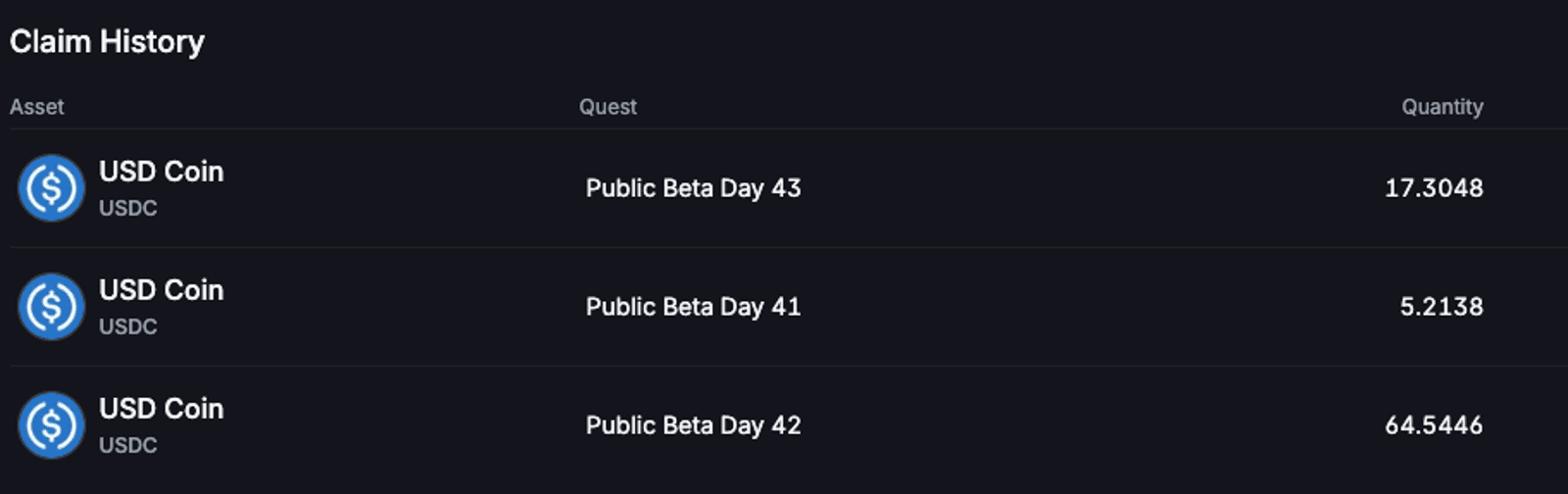This screenshot has width=1568, height=494.
Task: Click the Claim History heading
Action: (x=108, y=42)
